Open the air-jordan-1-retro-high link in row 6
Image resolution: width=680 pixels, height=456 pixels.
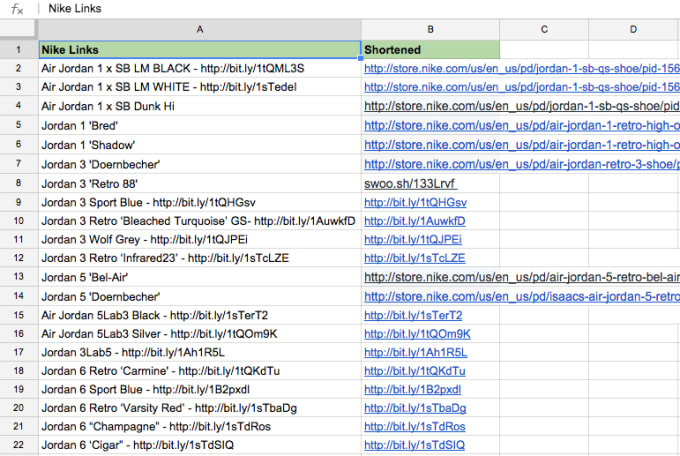522,145
